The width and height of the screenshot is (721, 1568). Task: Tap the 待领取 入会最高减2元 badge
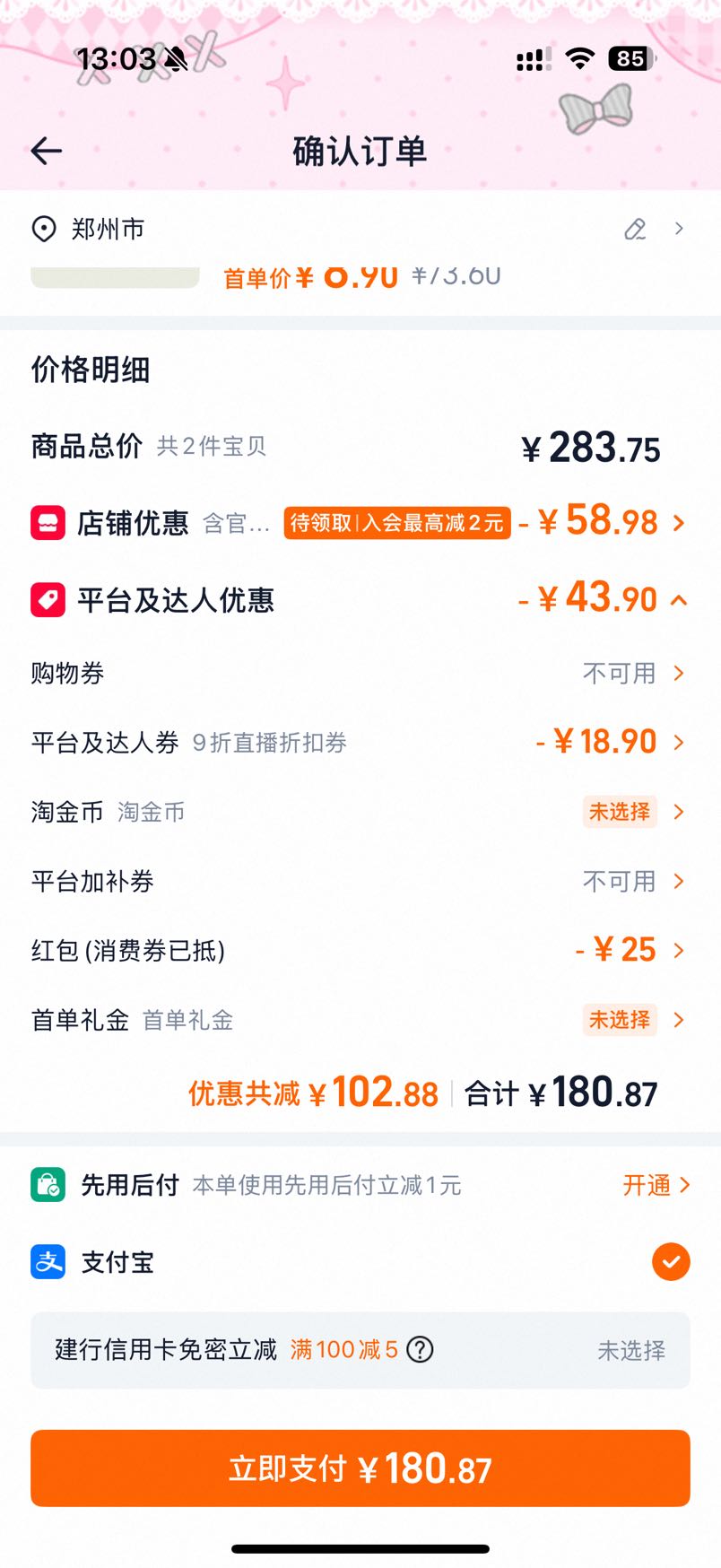pos(397,523)
